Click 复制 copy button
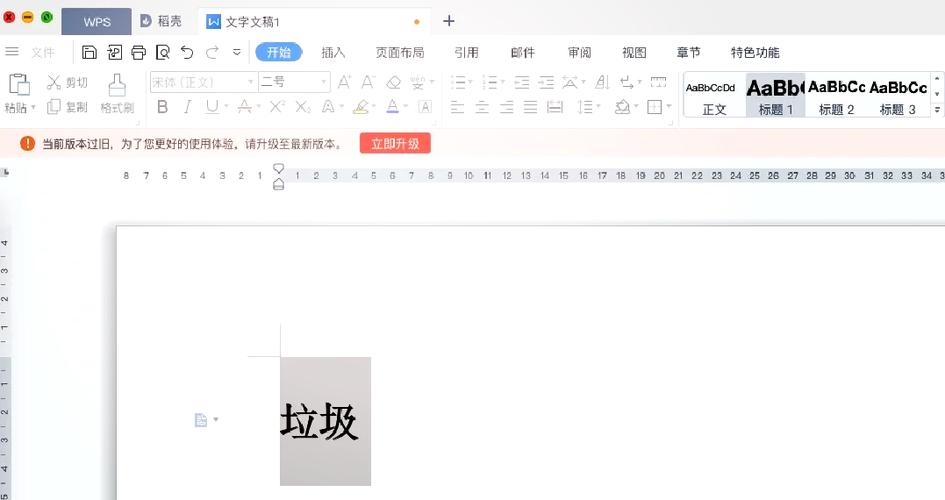This screenshot has height=500, width=945. 68,107
